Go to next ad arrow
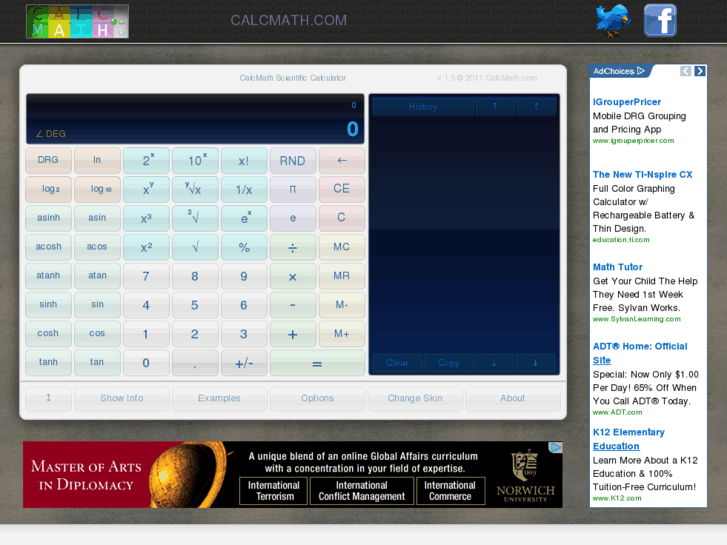Screen dimensions: 727x545 click(700, 71)
